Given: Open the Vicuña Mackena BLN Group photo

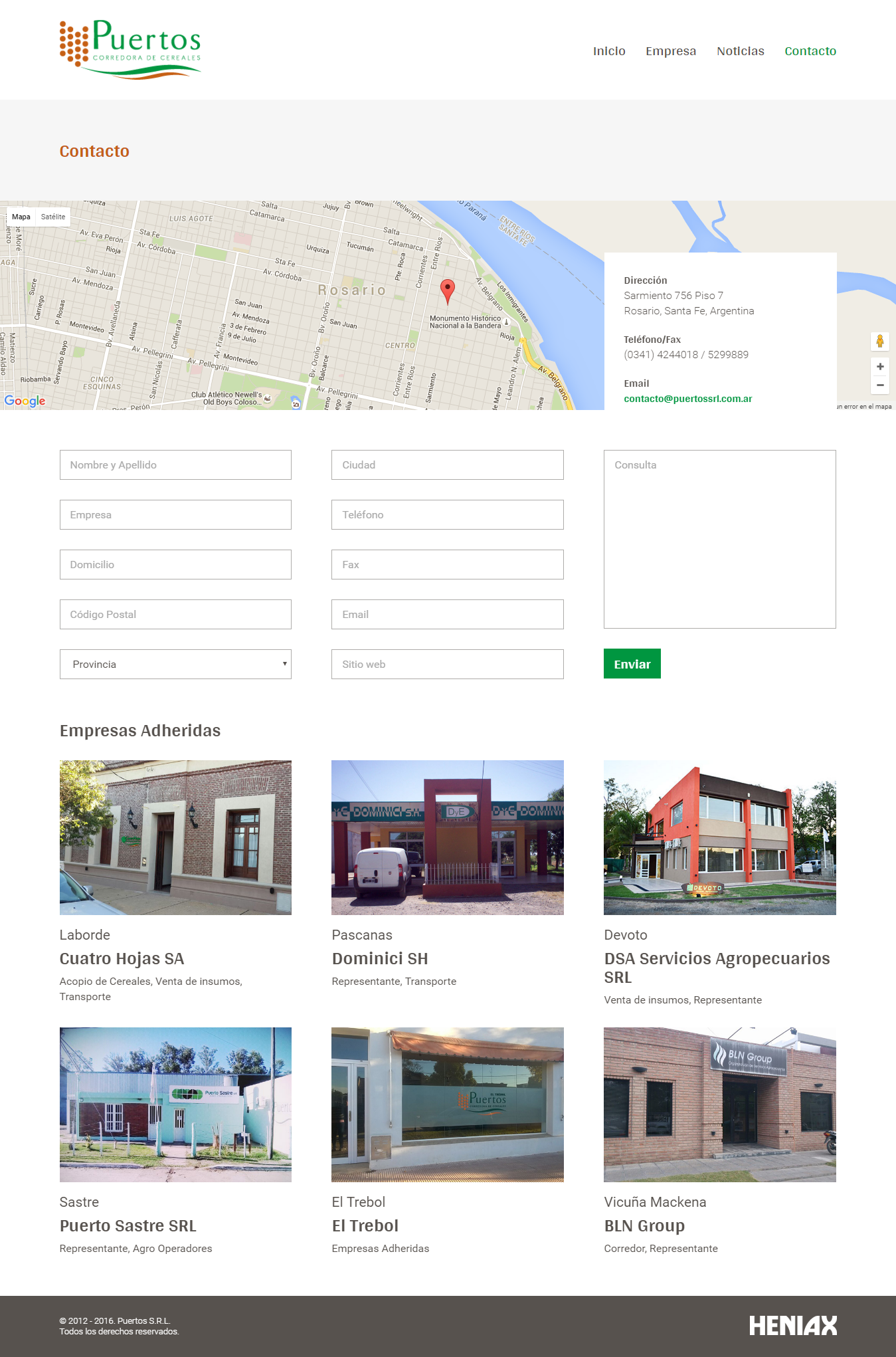Looking at the screenshot, I should 720,1104.
